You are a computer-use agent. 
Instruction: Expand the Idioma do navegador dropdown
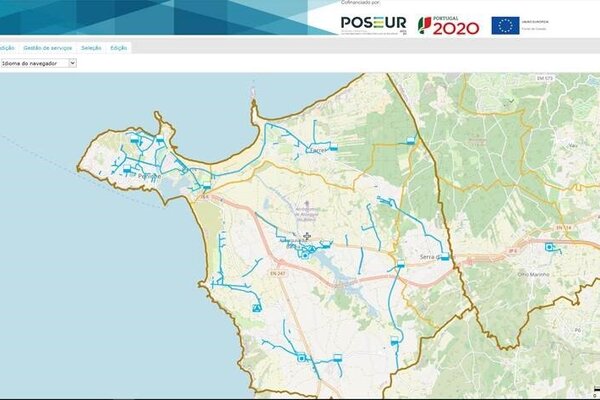38,62
